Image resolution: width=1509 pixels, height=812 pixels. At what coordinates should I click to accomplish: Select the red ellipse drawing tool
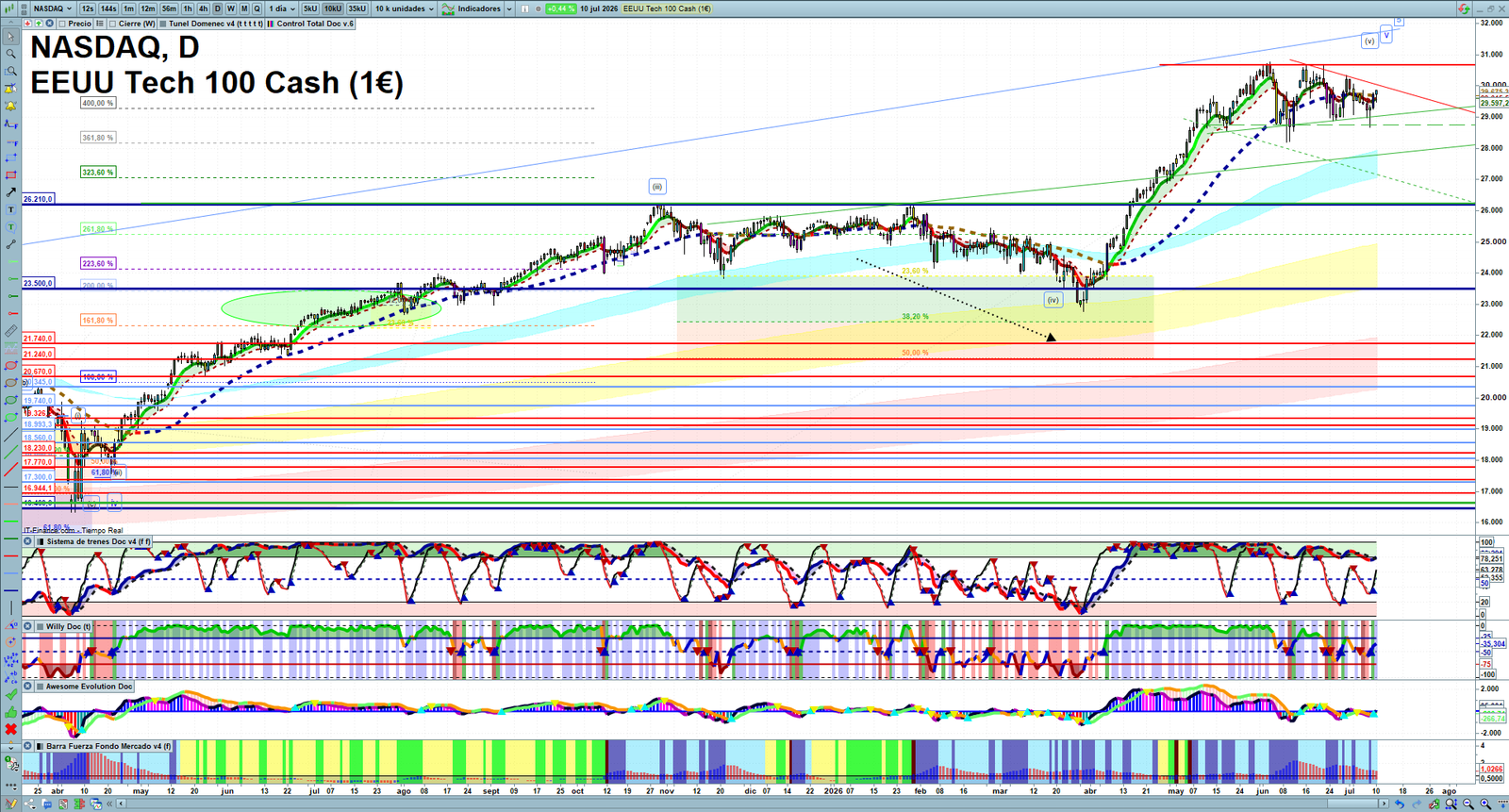(10, 366)
